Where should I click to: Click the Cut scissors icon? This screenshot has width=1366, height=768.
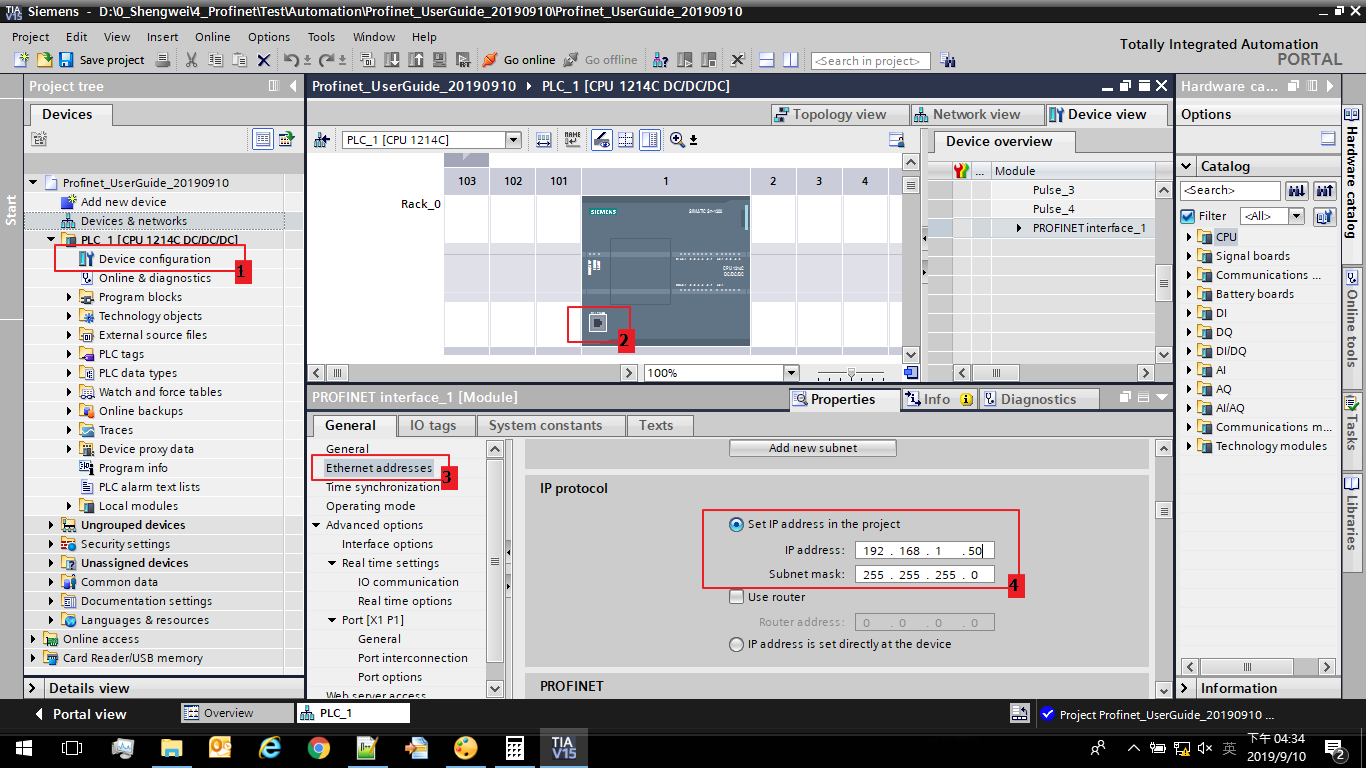point(191,60)
